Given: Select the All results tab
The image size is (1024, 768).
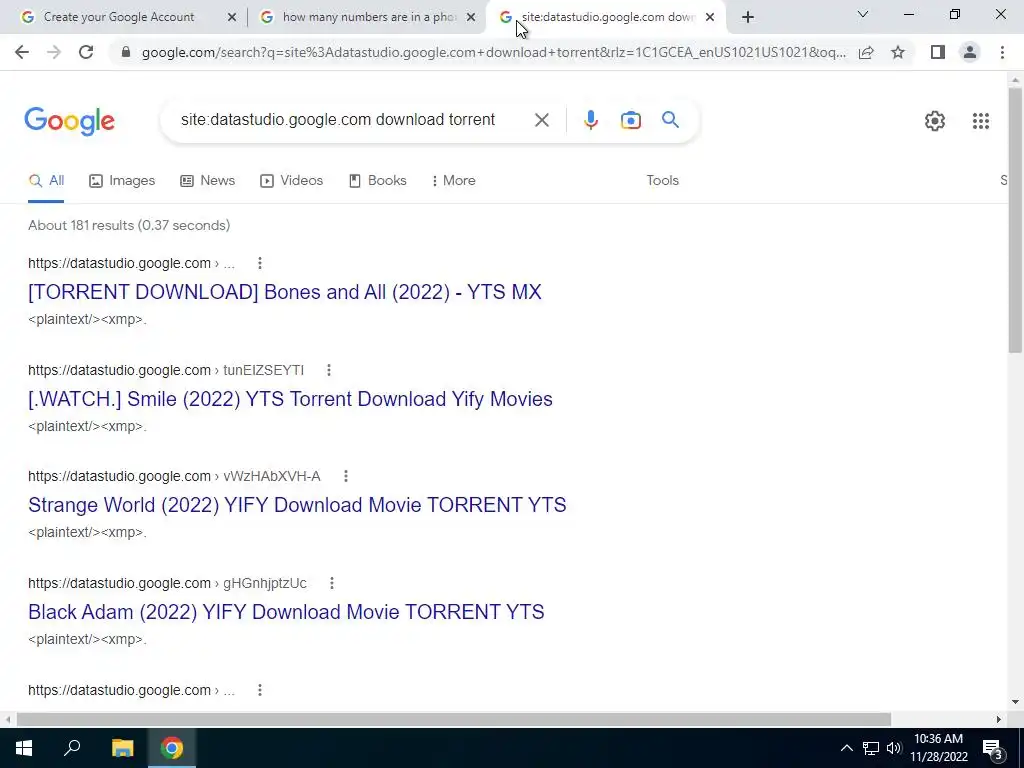Looking at the screenshot, I should click(x=46, y=181).
